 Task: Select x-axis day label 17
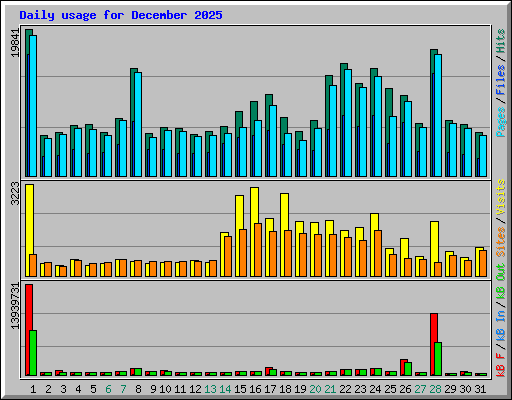(270, 389)
